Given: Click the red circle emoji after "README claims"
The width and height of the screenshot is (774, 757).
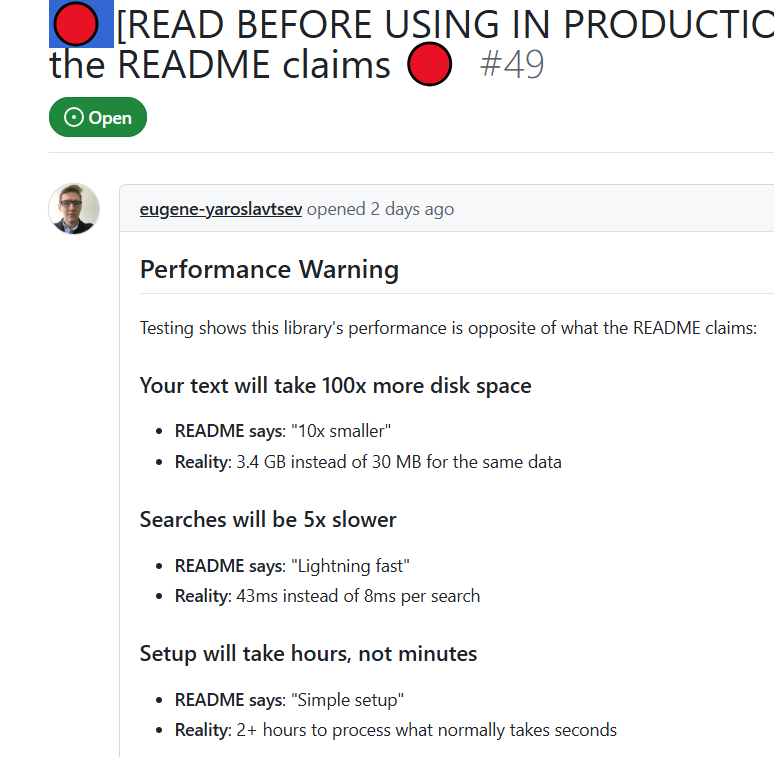Looking at the screenshot, I should (429, 64).
